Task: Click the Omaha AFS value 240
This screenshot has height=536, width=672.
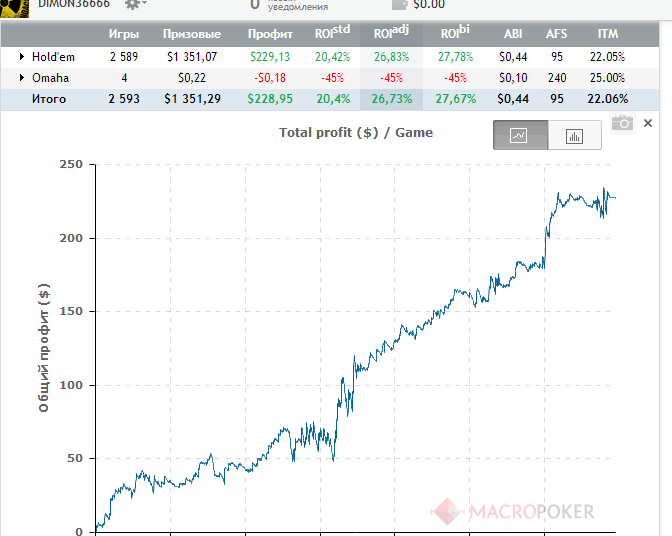Action: 557,78
